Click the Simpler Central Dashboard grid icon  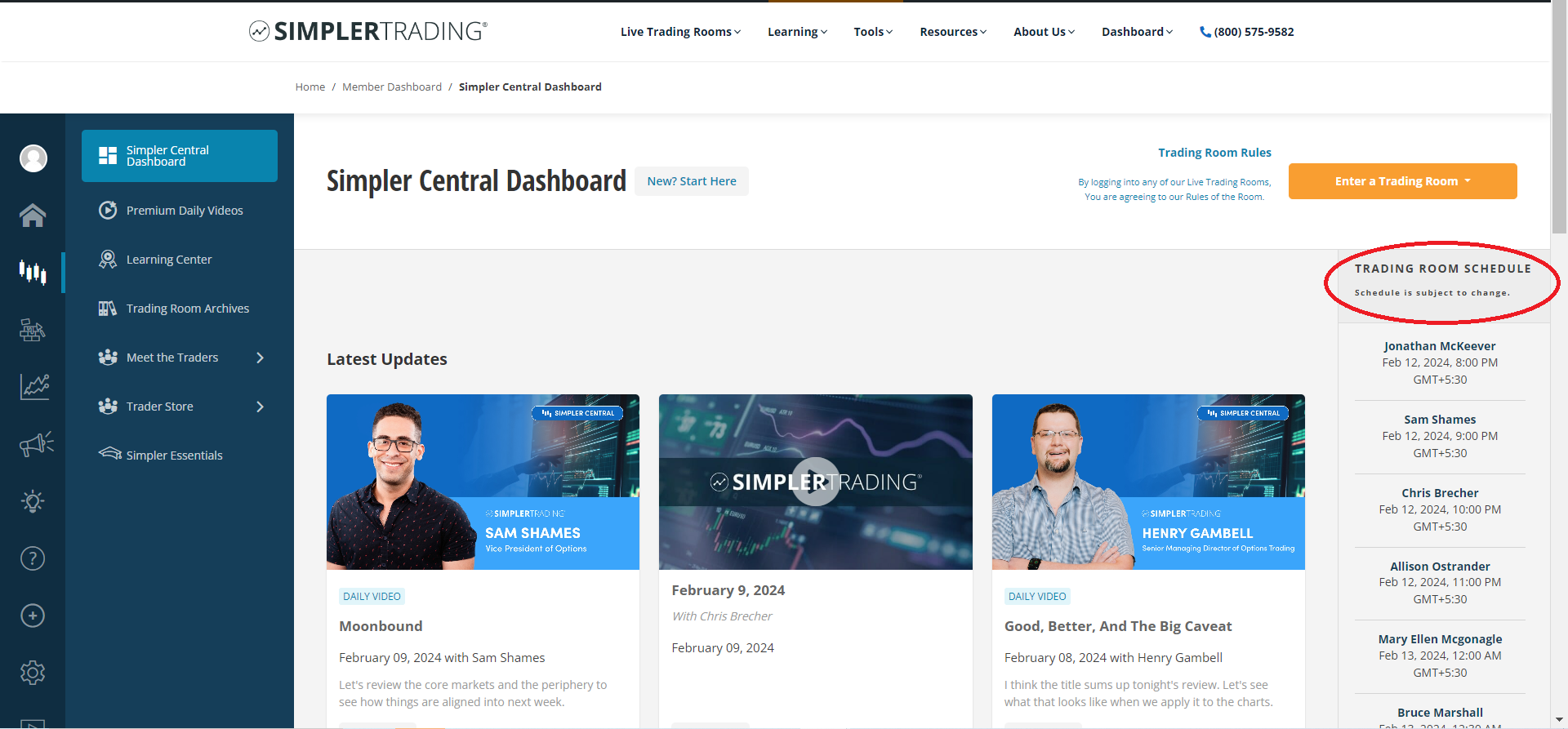[x=108, y=156]
